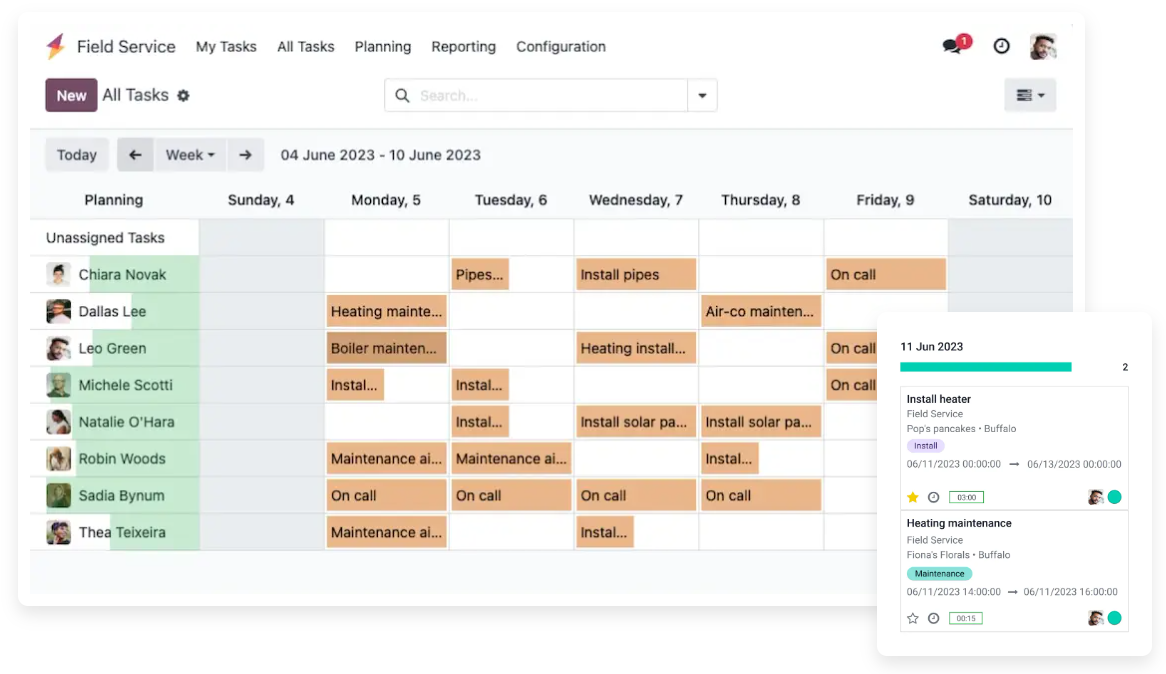This screenshot has height=674, width=1166.
Task: Click into the Search input field
Action: (550, 96)
